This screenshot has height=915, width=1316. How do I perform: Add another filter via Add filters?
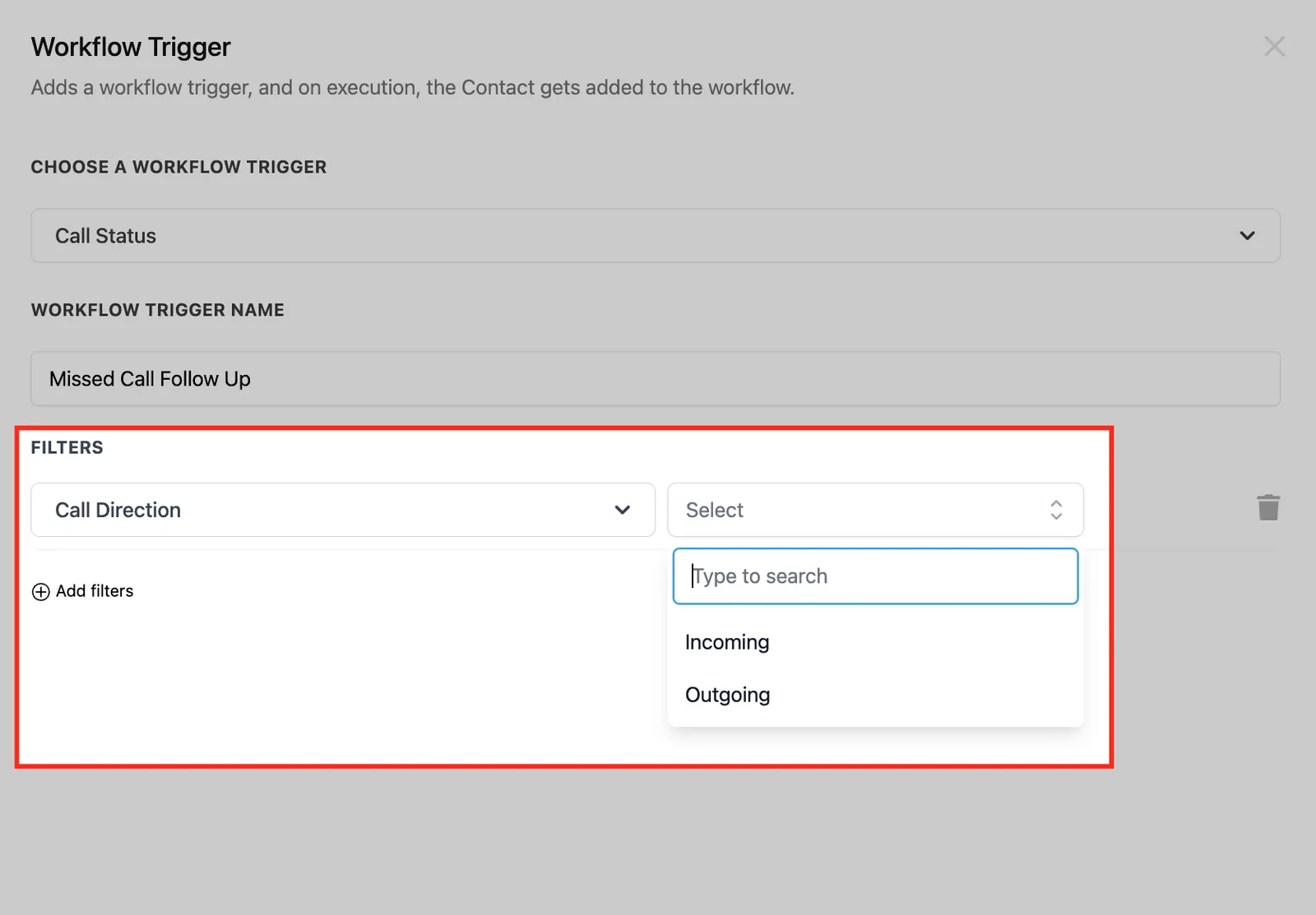click(x=82, y=591)
